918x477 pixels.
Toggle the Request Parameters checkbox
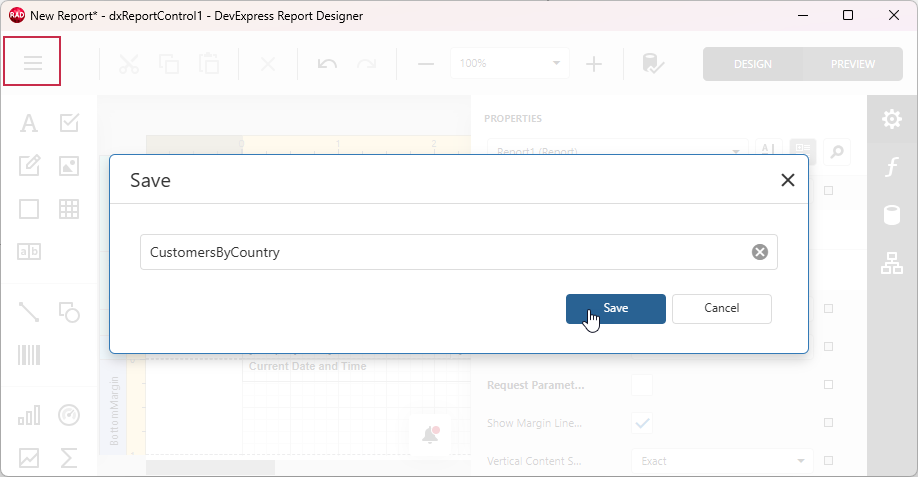pyautogui.click(x=642, y=385)
